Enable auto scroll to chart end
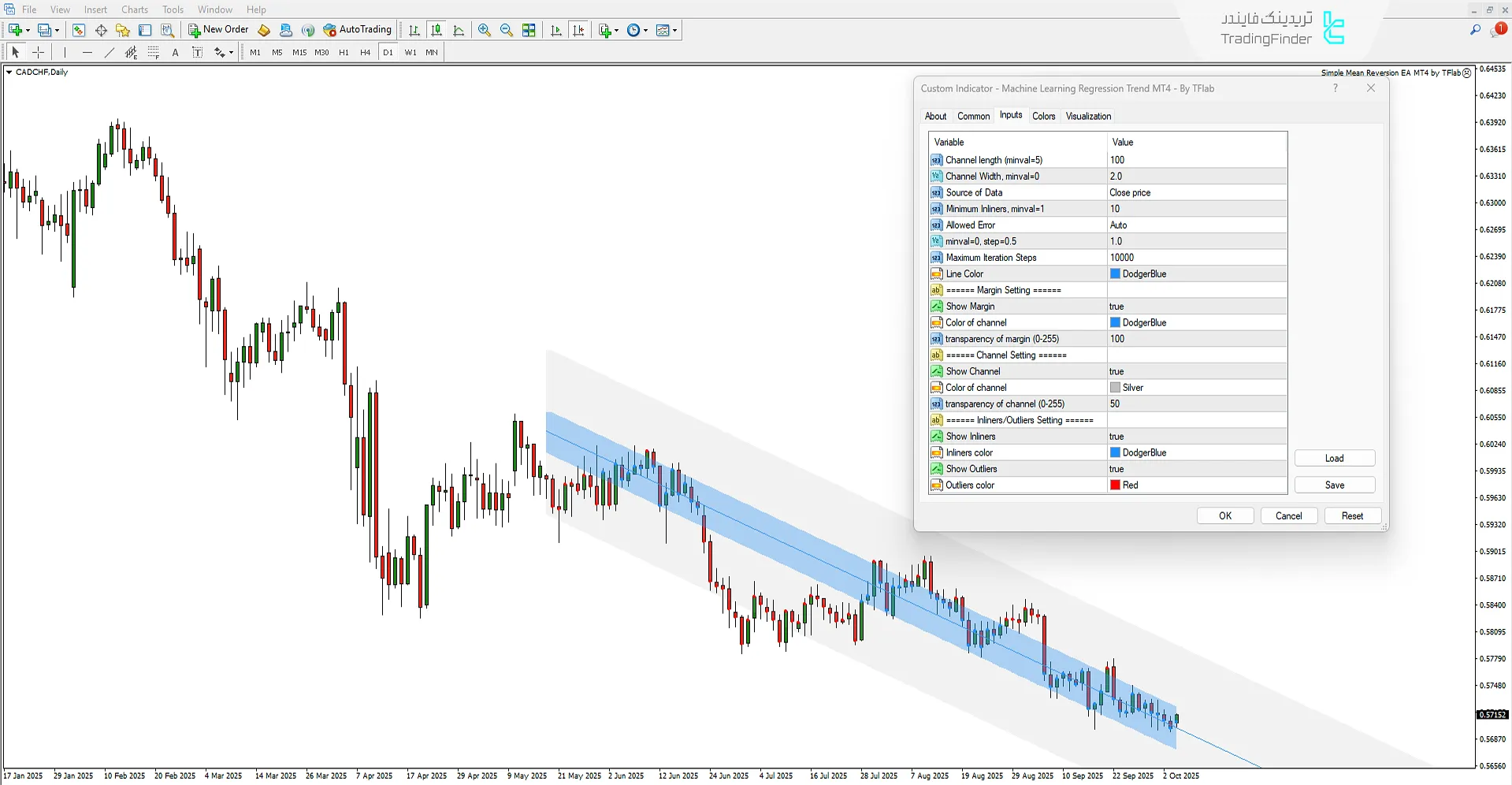 (555, 30)
